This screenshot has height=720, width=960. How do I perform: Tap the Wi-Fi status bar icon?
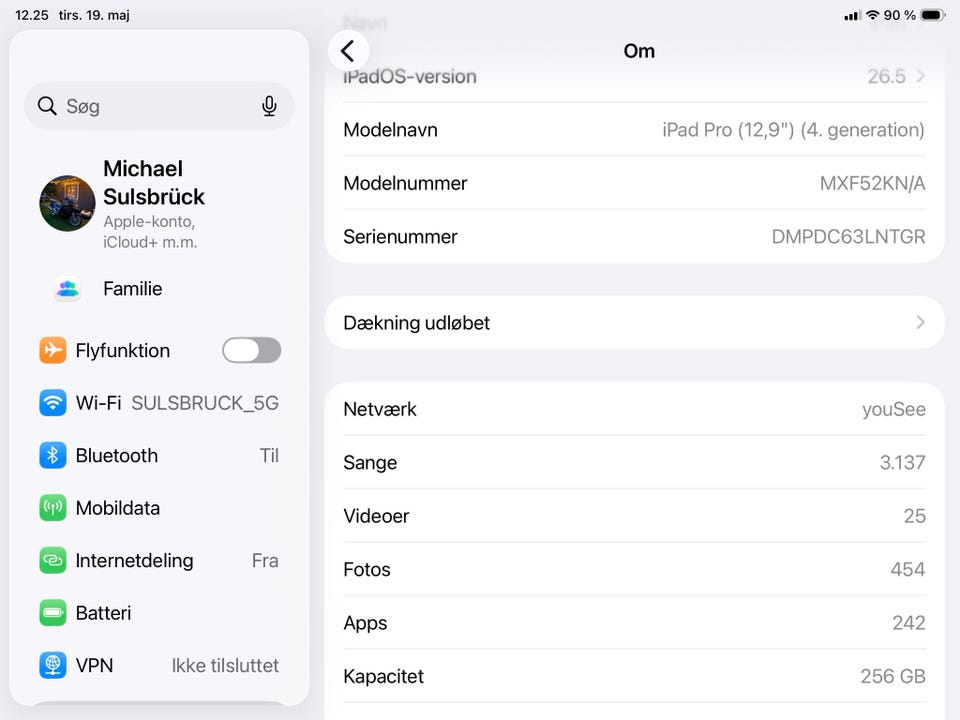873,15
